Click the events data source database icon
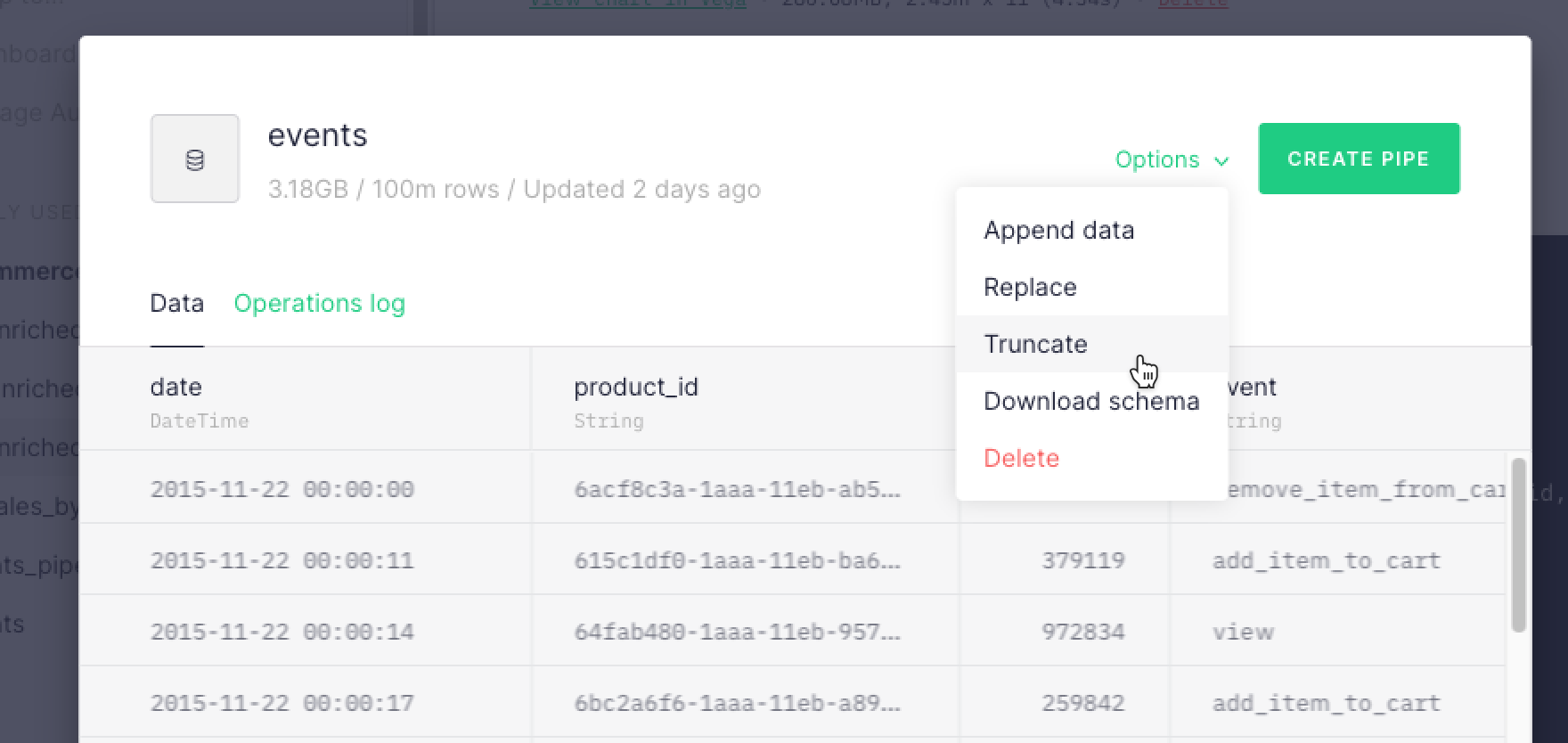The width and height of the screenshot is (1568, 743). point(194,159)
